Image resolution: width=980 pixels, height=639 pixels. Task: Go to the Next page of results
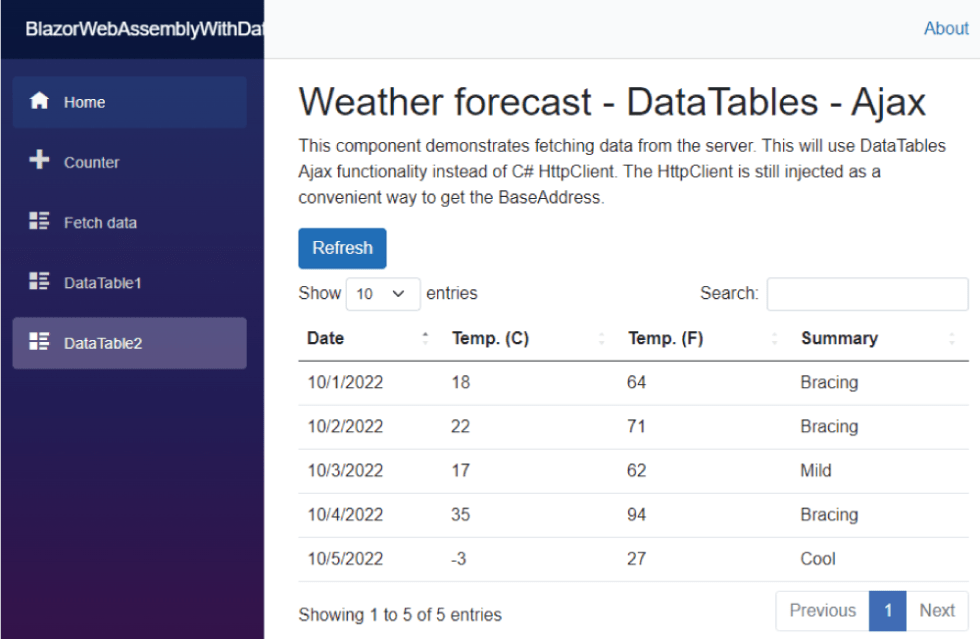pos(937,610)
